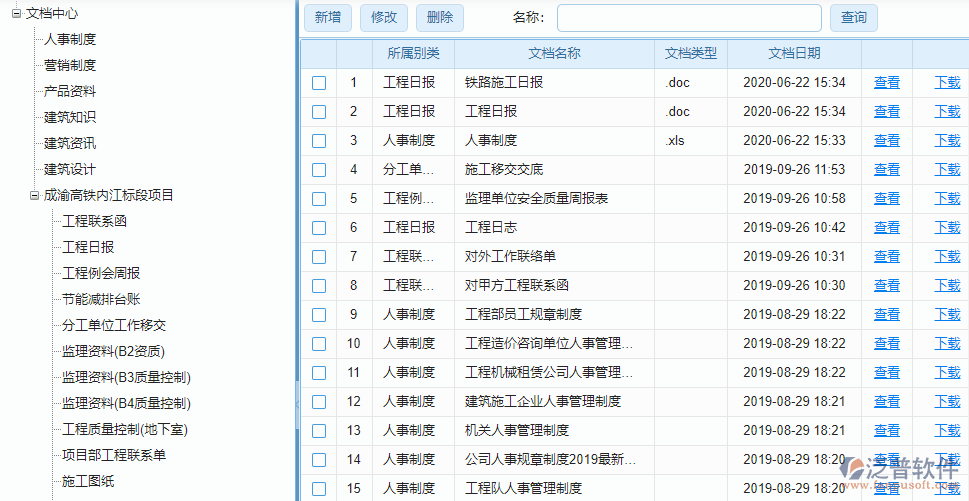The height and width of the screenshot is (501, 969).
Task: Open 工程联系函 under the project
Action: click(x=95, y=221)
